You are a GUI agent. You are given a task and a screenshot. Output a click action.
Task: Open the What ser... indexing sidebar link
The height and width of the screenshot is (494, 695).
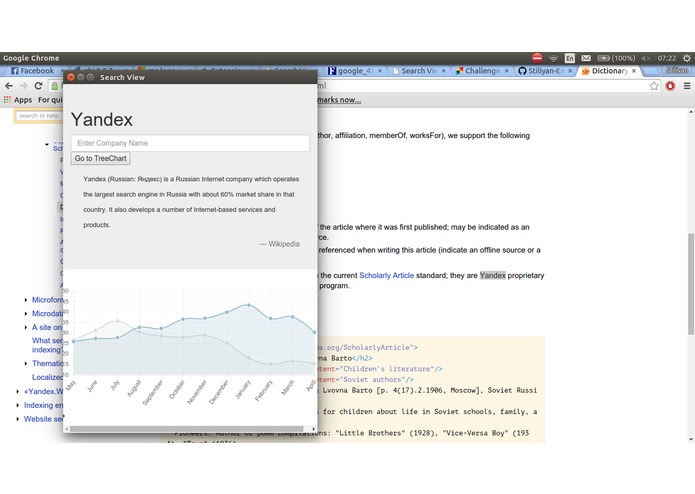tap(47, 345)
